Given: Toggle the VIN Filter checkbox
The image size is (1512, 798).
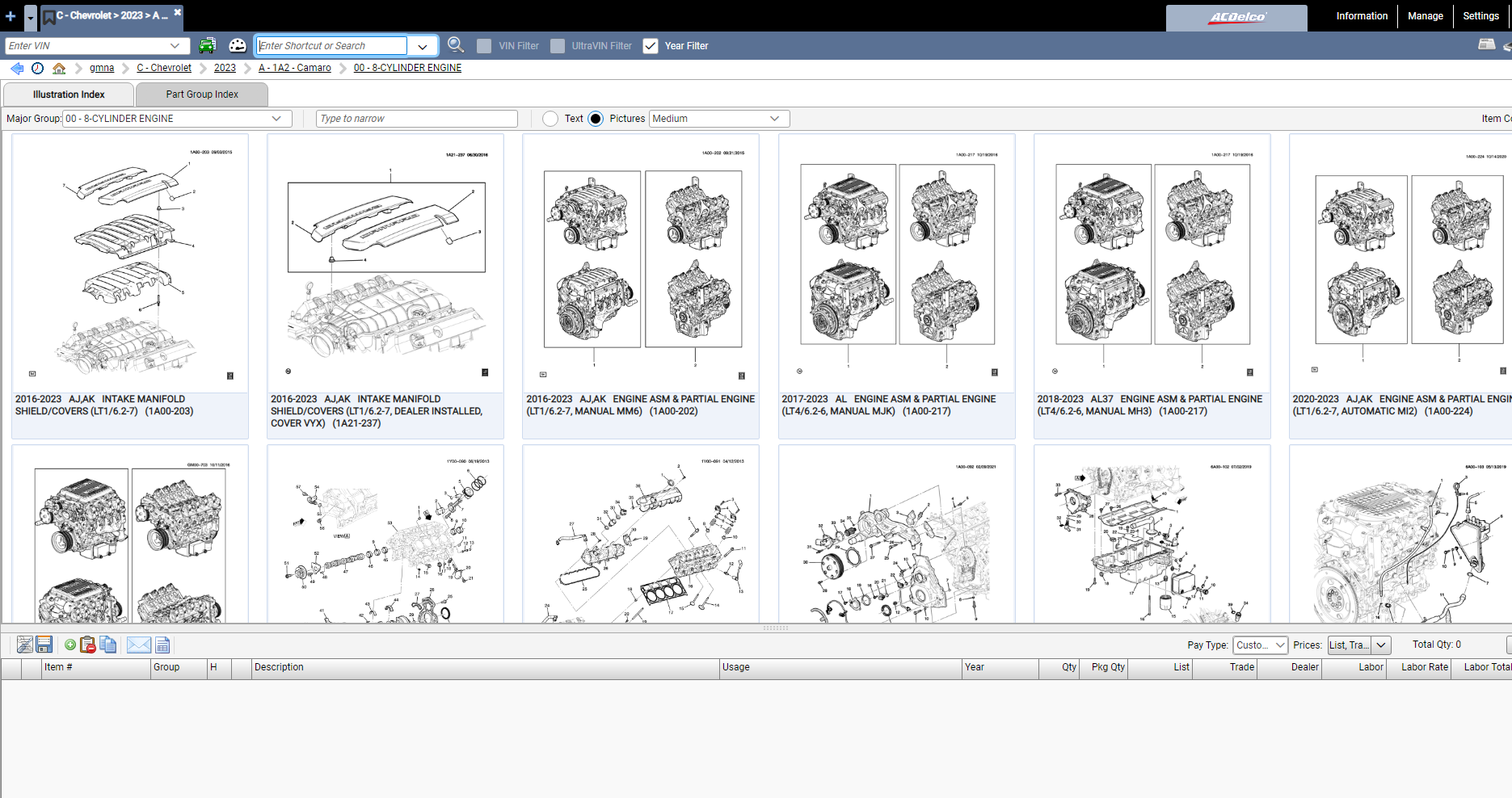Looking at the screenshot, I should pyautogui.click(x=484, y=46).
